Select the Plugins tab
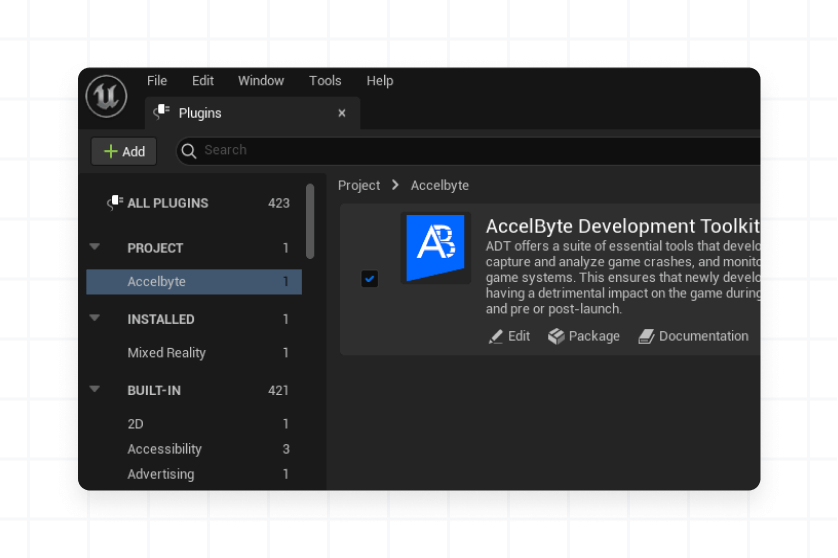838x558 pixels. 252,113
